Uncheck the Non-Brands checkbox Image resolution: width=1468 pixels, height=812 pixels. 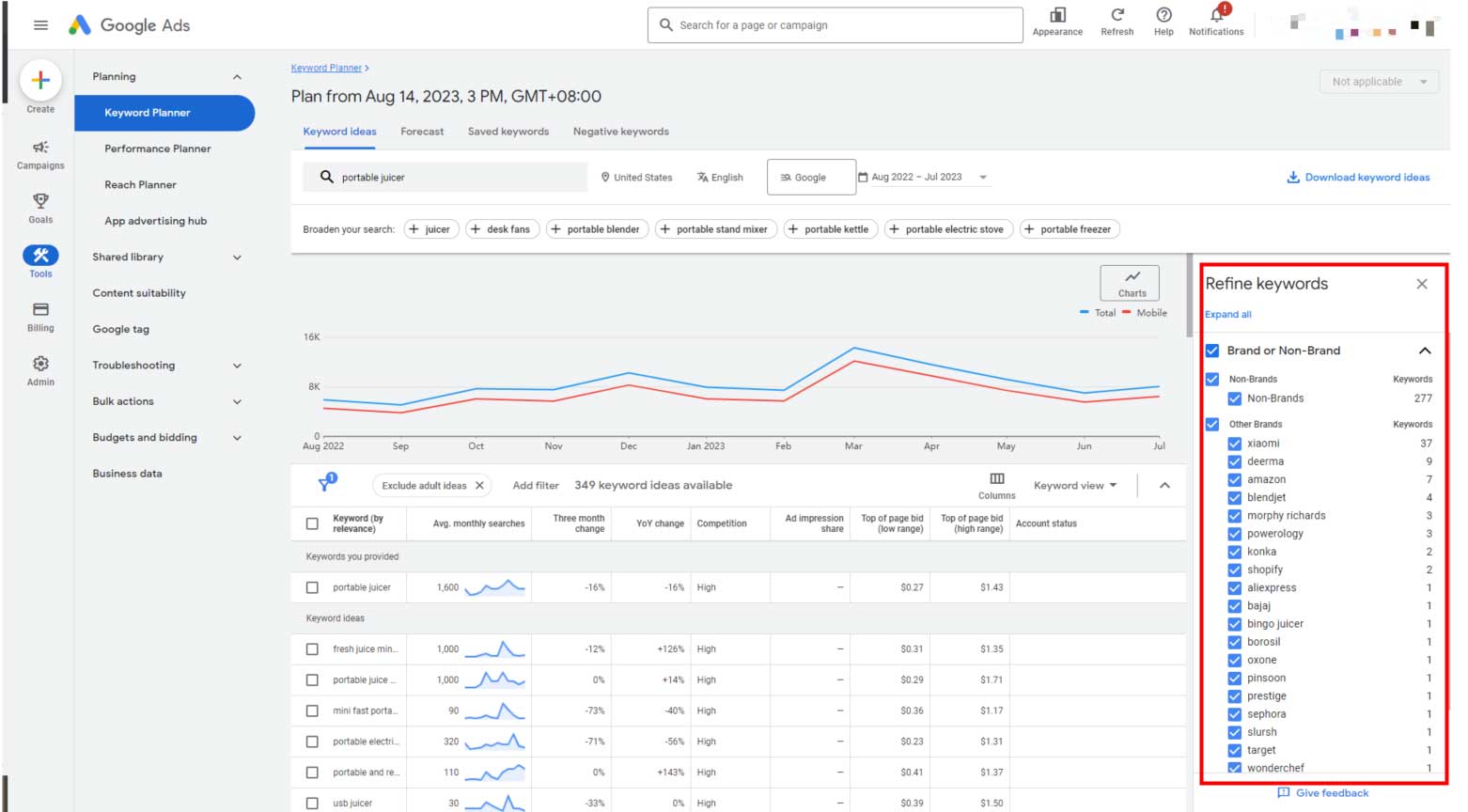(1235, 398)
